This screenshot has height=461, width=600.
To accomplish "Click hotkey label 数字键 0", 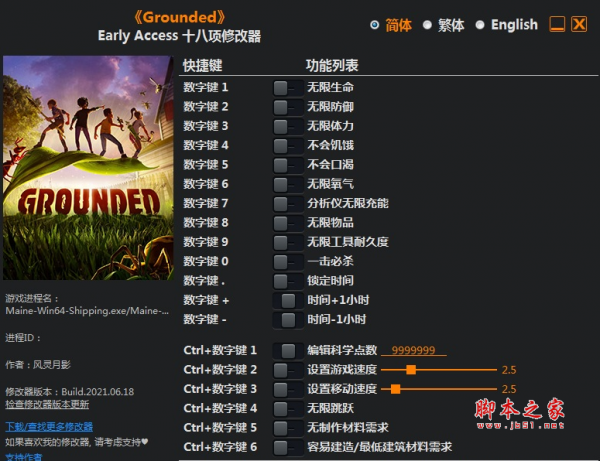I will [206, 261].
